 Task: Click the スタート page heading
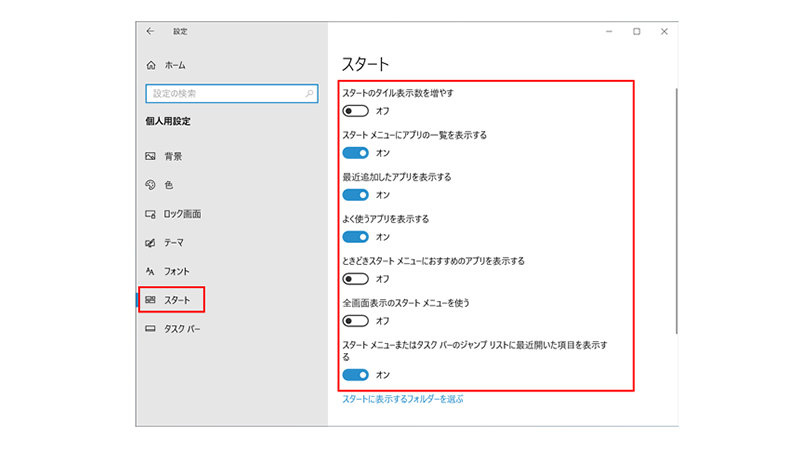pyautogui.click(x=365, y=64)
